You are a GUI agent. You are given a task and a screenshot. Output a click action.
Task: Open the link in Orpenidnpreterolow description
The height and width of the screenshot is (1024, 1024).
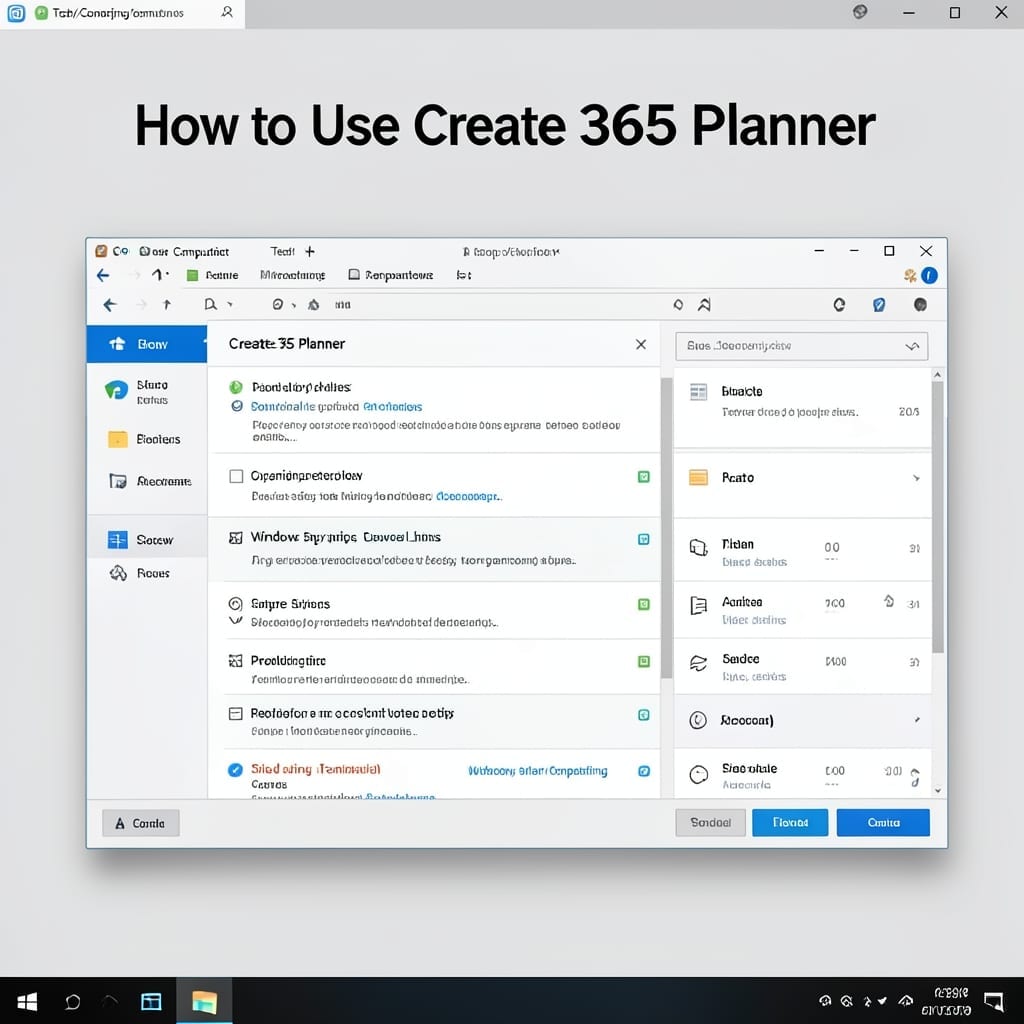468,496
